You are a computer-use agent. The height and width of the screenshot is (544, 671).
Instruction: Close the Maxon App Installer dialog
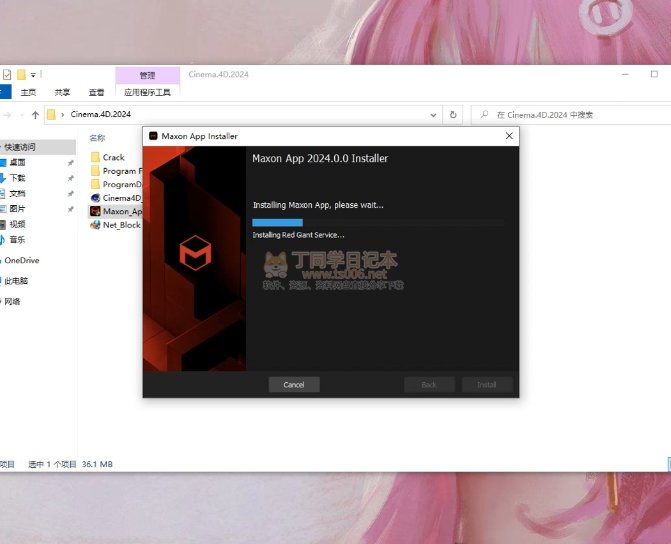tap(509, 136)
